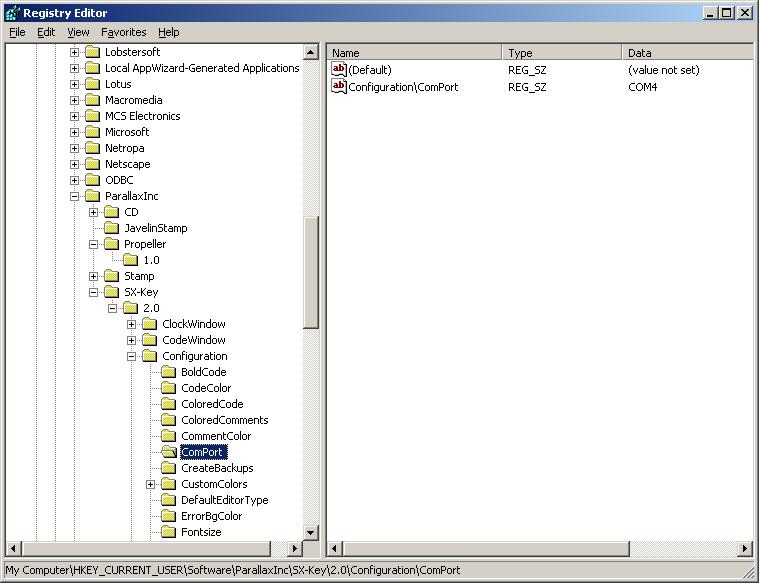The image size is (759, 583).
Task: Select the ColoredComments key label
Action: coord(225,420)
